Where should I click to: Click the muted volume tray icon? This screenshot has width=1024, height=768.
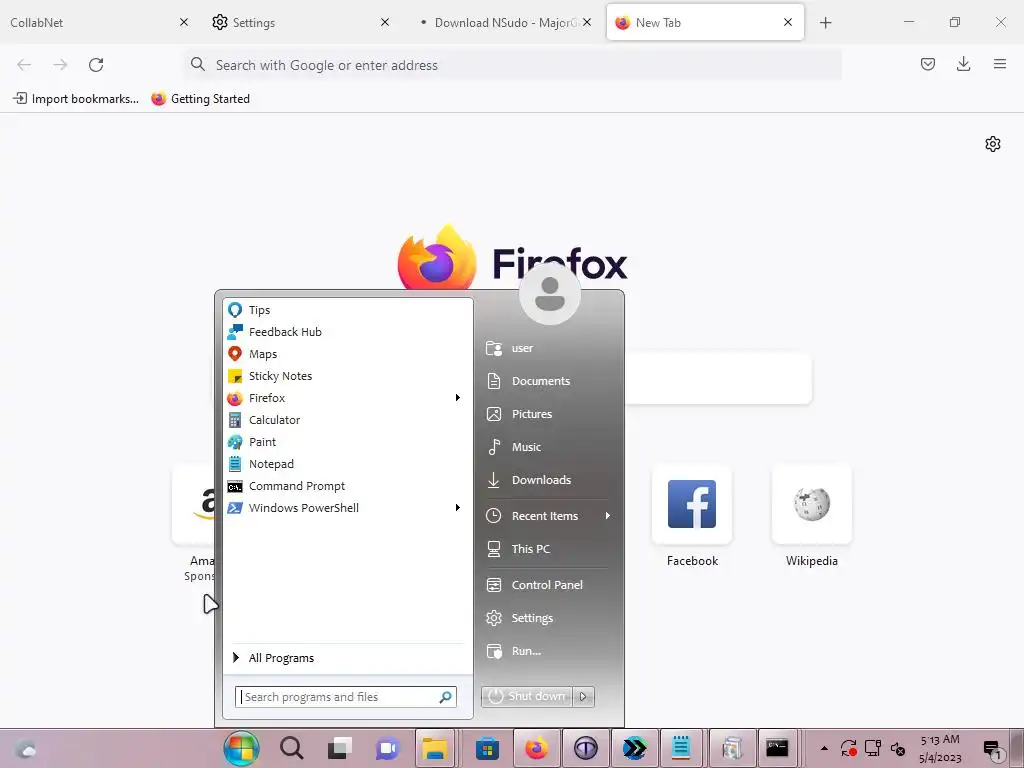pos(898,748)
